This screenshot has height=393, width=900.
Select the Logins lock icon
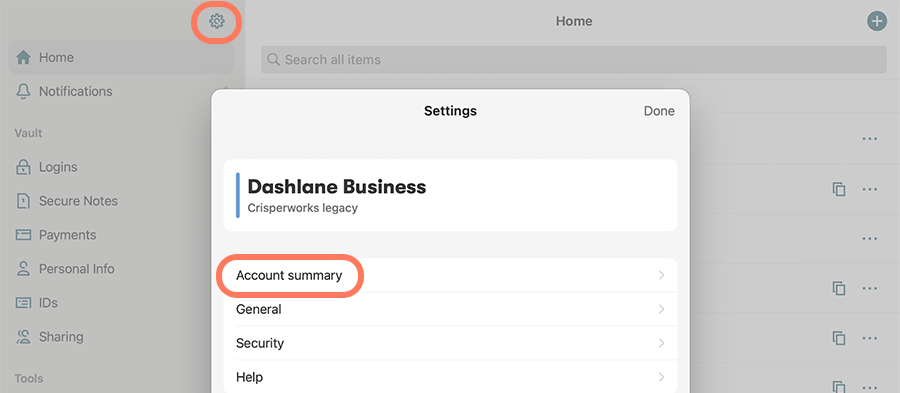click(23, 168)
